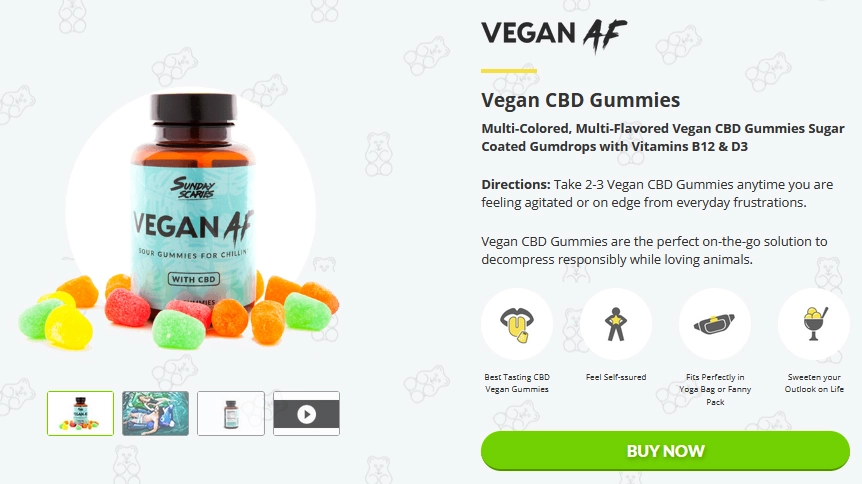Click the WITH CBD badge on bottle
The image size is (862, 484).
click(194, 279)
